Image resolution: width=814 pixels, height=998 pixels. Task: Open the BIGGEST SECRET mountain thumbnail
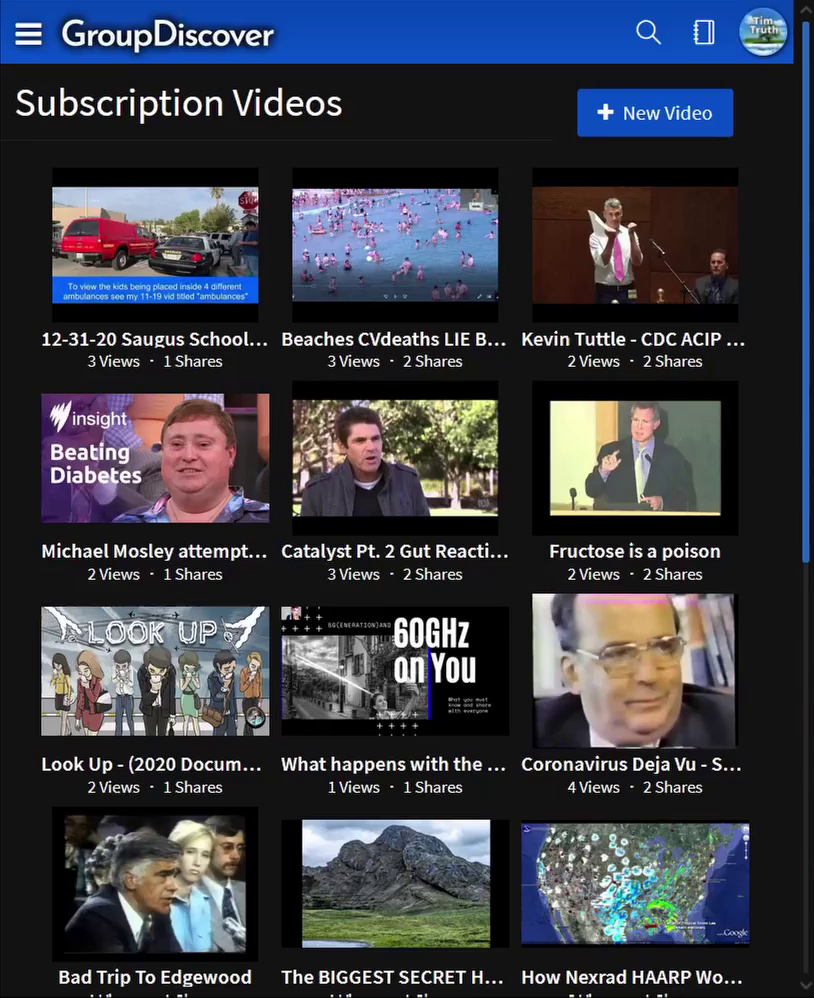click(x=395, y=884)
